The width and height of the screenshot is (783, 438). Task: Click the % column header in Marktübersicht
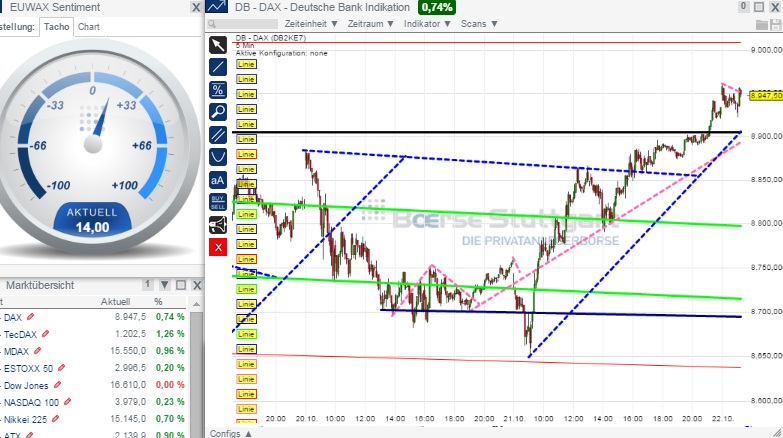(158, 302)
